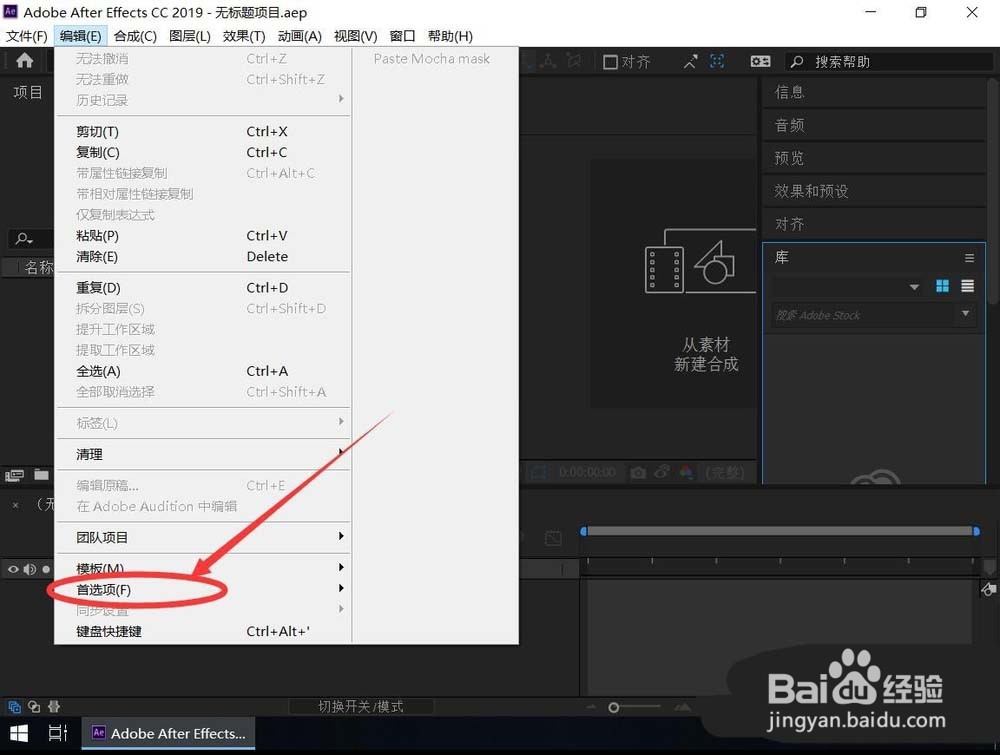
Task: Toggle the solo dot column in timeline
Action: (x=46, y=569)
